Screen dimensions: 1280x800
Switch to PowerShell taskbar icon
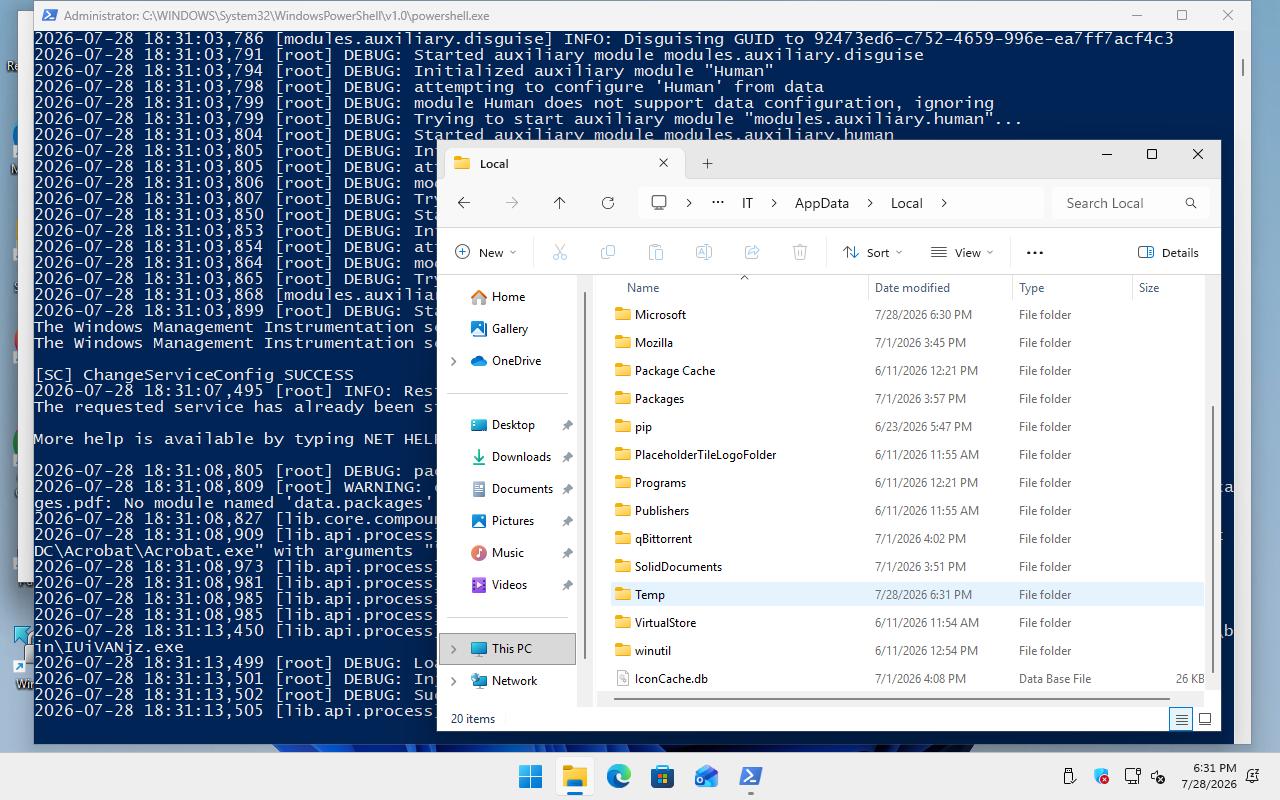(x=750, y=776)
